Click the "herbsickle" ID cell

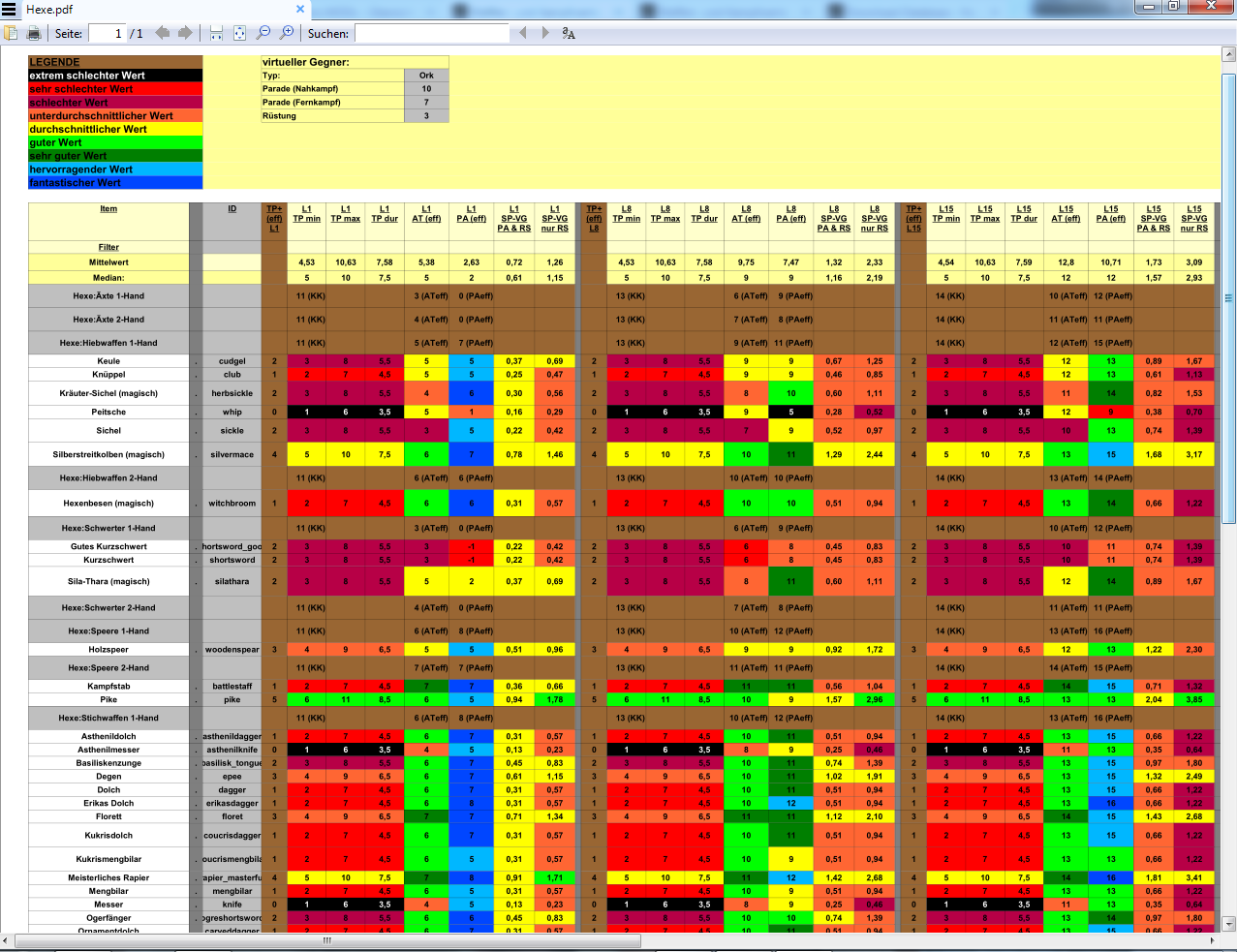232,393
